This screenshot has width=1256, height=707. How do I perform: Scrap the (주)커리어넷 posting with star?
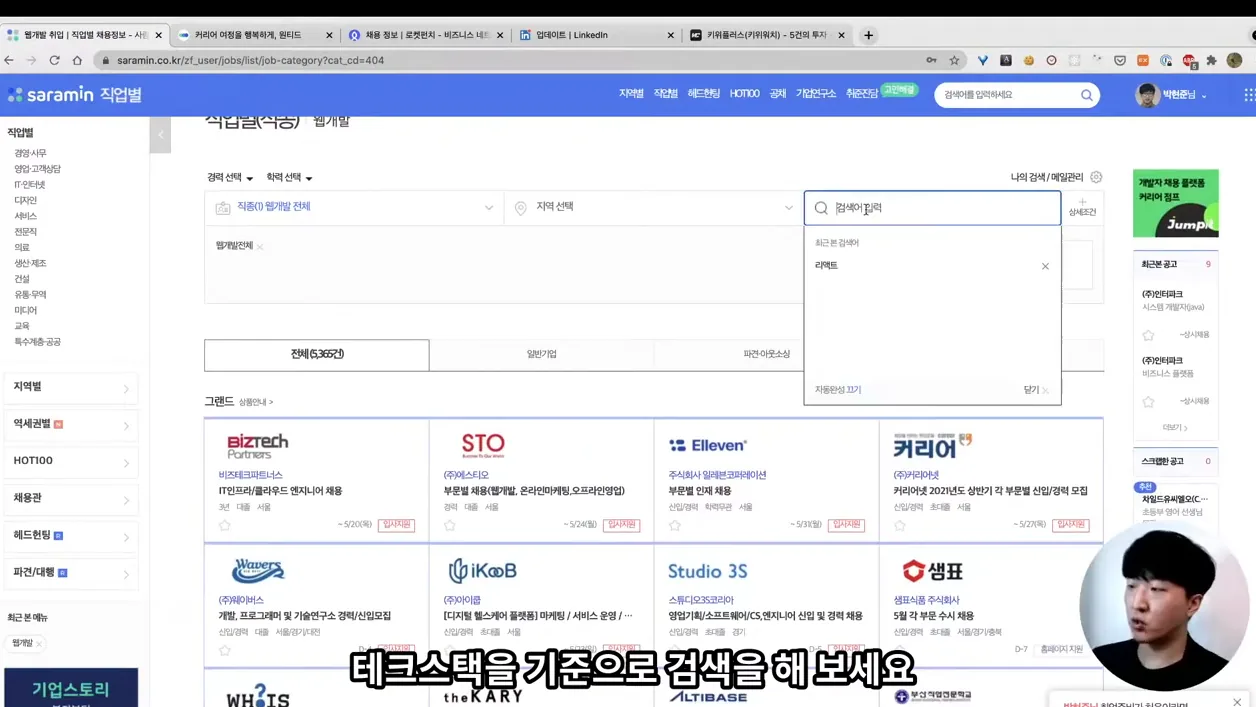(900, 525)
